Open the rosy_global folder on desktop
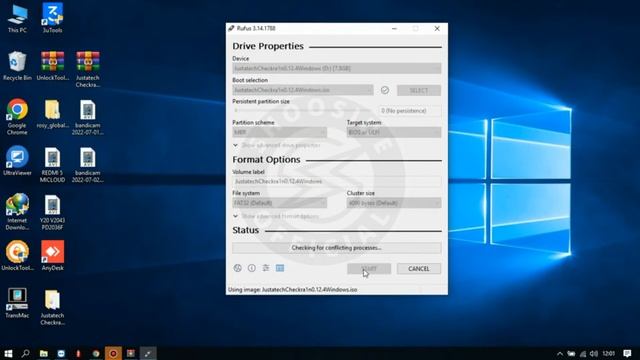The width and height of the screenshot is (640, 360). [x=52, y=114]
